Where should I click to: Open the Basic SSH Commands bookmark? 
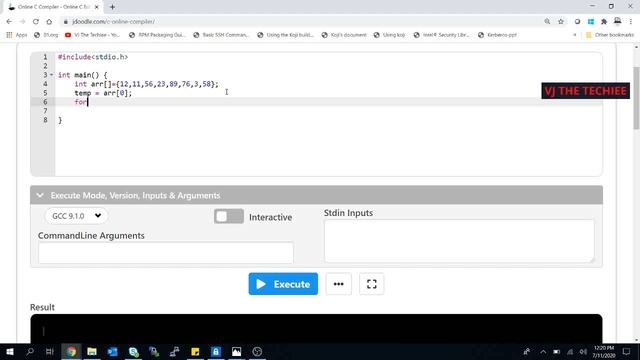click(x=221, y=35)
